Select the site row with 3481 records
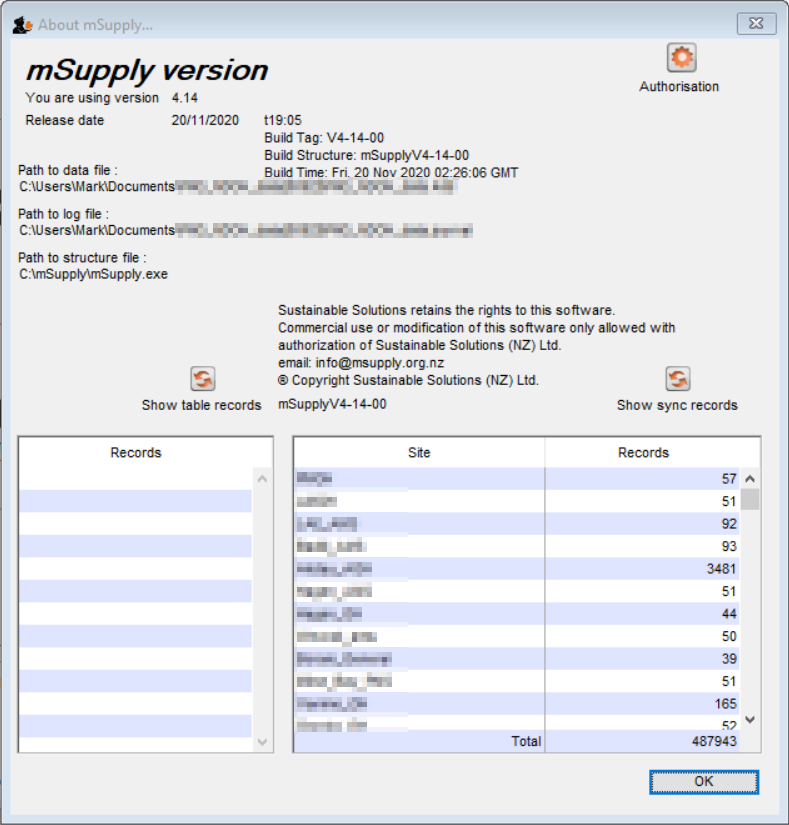The width and height of the screenshot is (789, 825). 516,569
